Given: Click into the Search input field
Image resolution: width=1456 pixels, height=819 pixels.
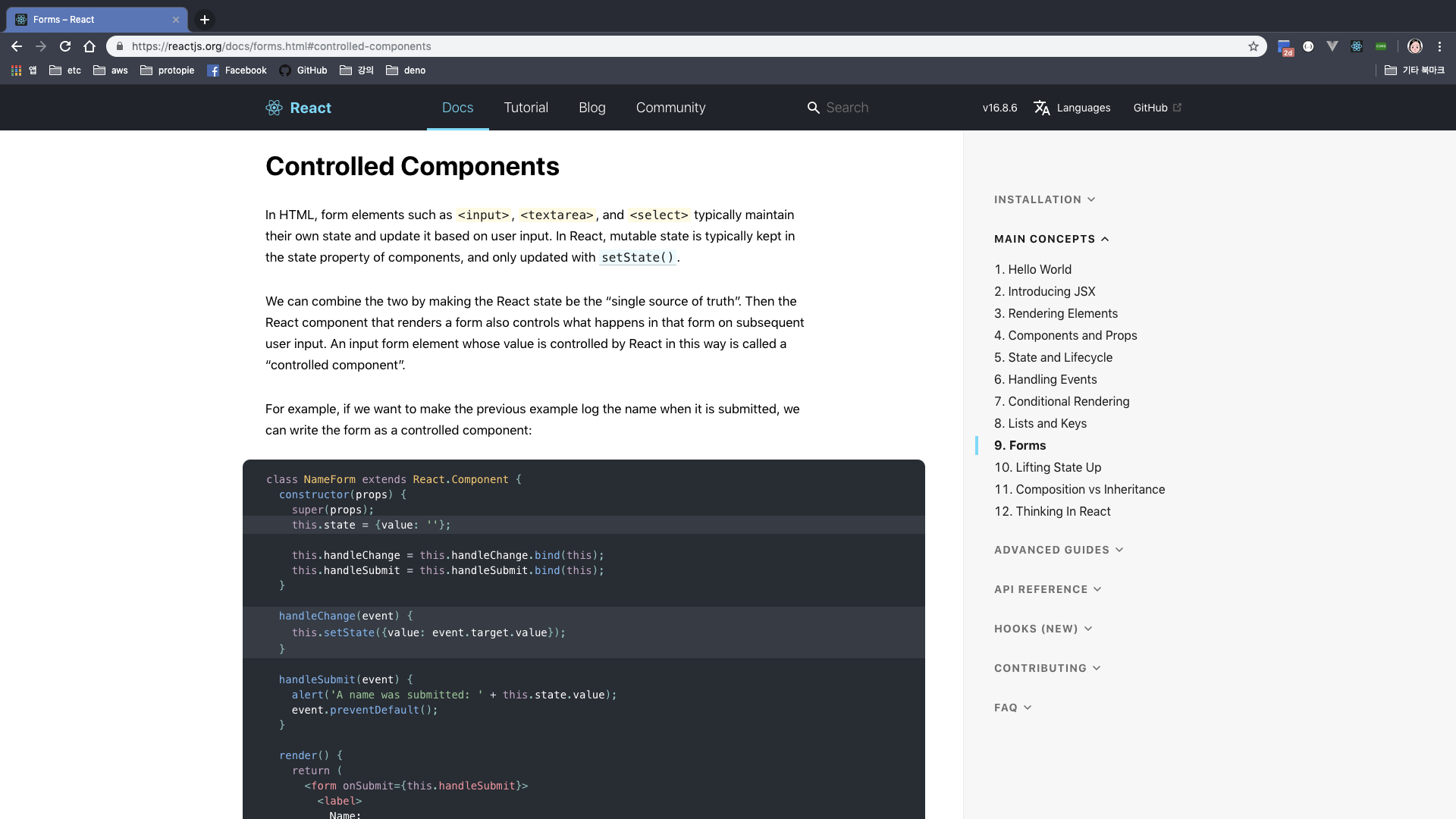Looking at the screenshot, I should click(x=880, y=108).
